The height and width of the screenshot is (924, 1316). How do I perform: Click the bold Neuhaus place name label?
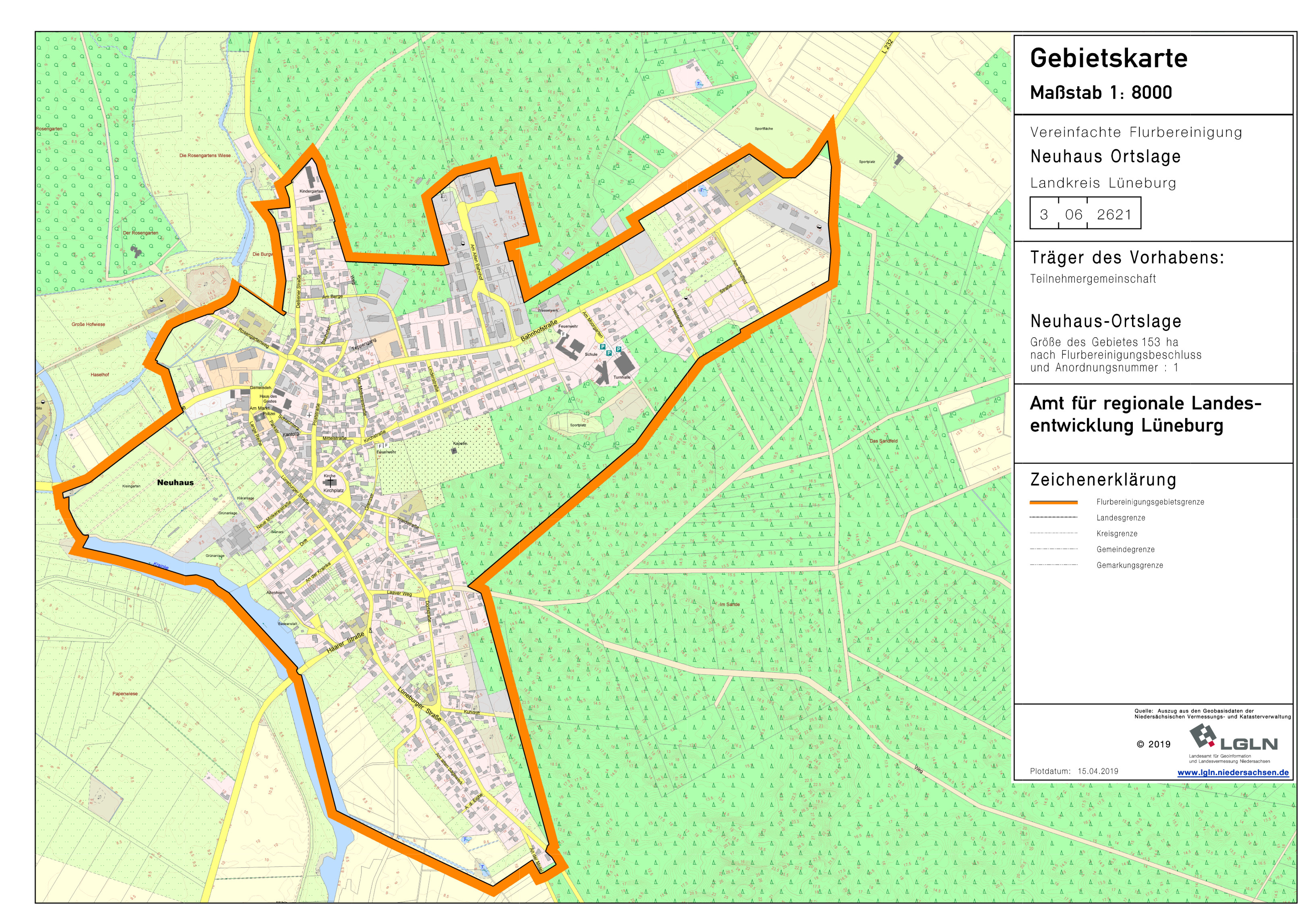click(176, 483)
